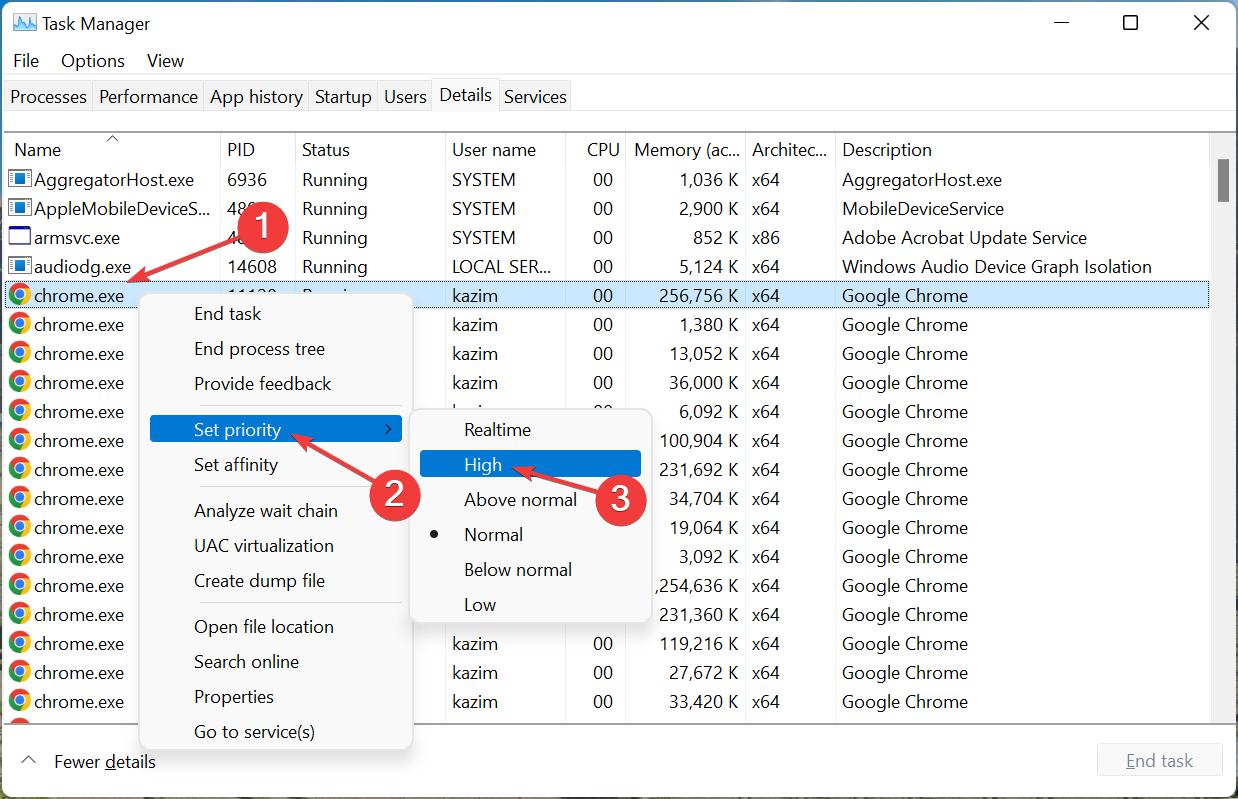Switch to the Services tab
The height and width of the screenshot is (799, 1238).
[x=535, y=97]
